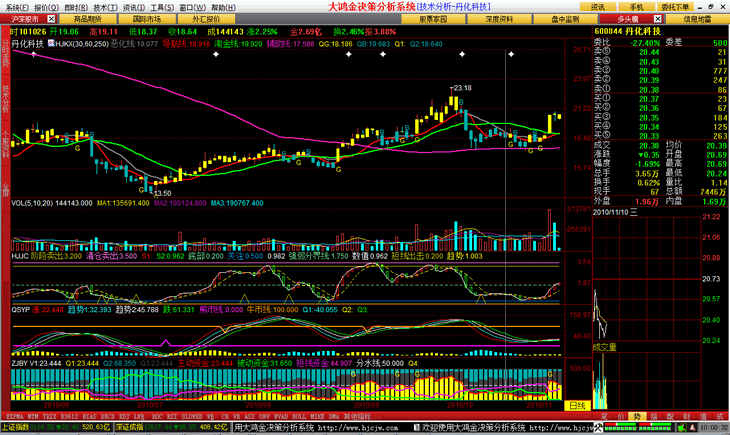This screenshot has height=435, width=730.
Task: Switch to 沪深股市 market tab
Action: (27, 19)
